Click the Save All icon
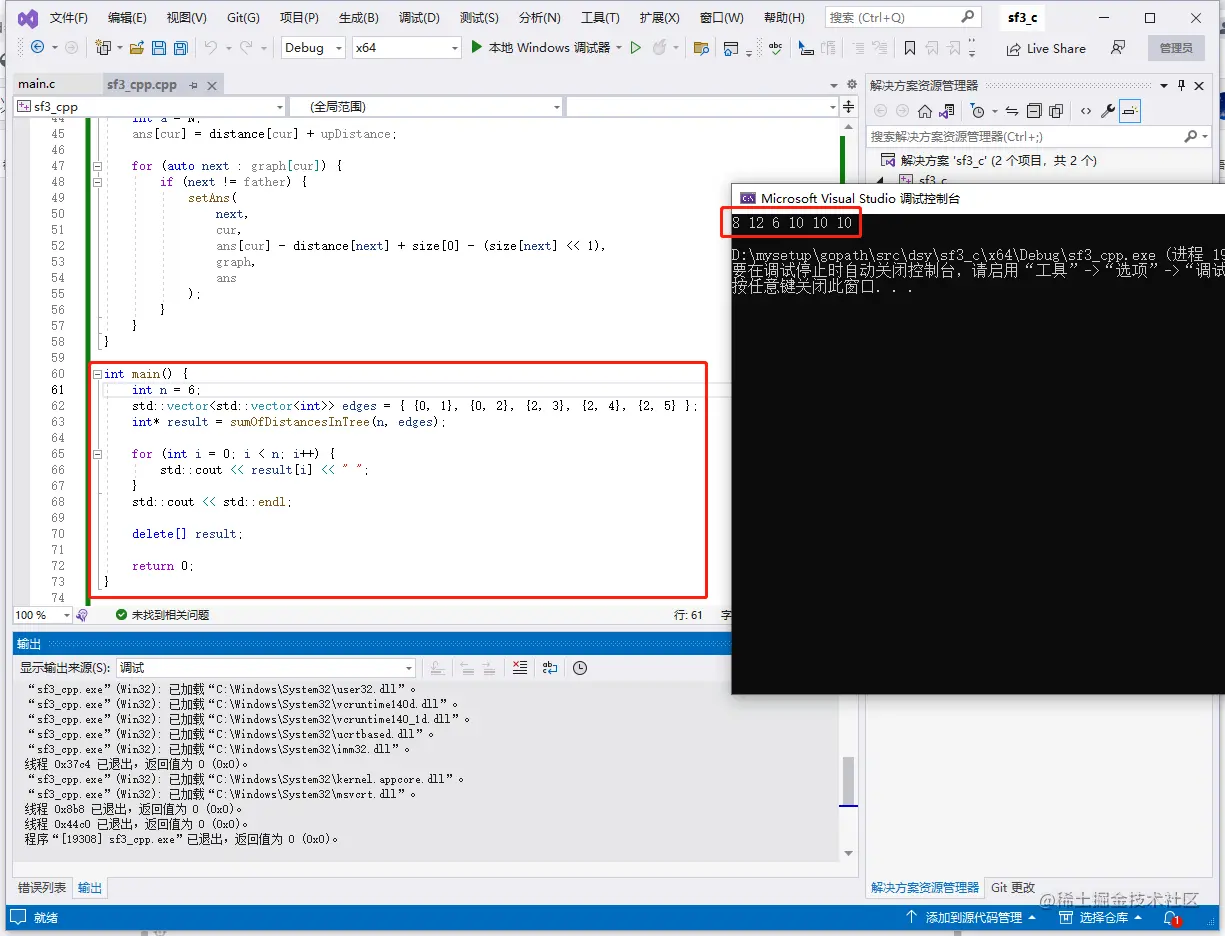Image resolution: width=1225 pixels, height=936 pixels. (x=180, y=47)
